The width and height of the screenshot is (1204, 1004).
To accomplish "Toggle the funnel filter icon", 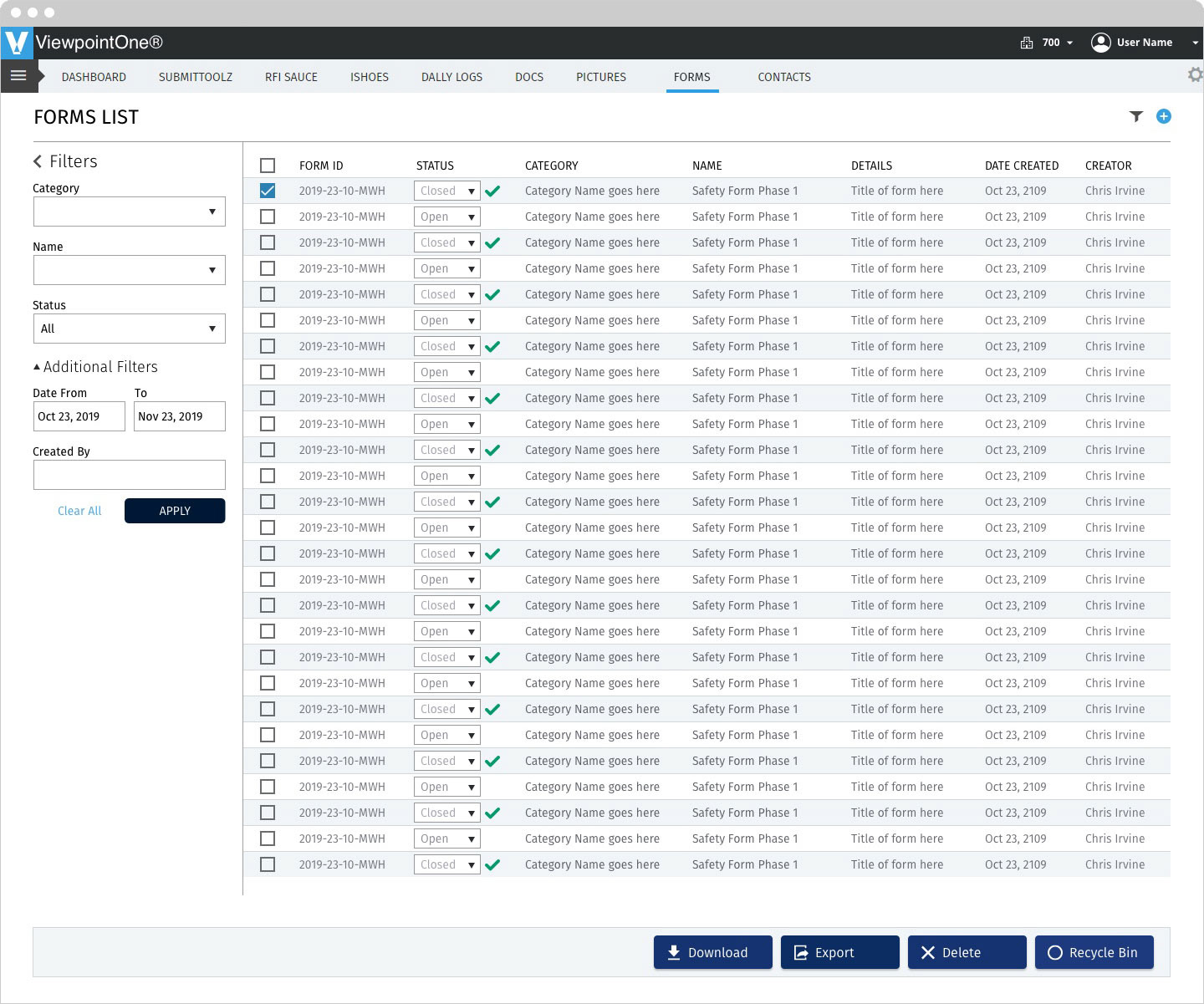I will [x=1135, y=116].
